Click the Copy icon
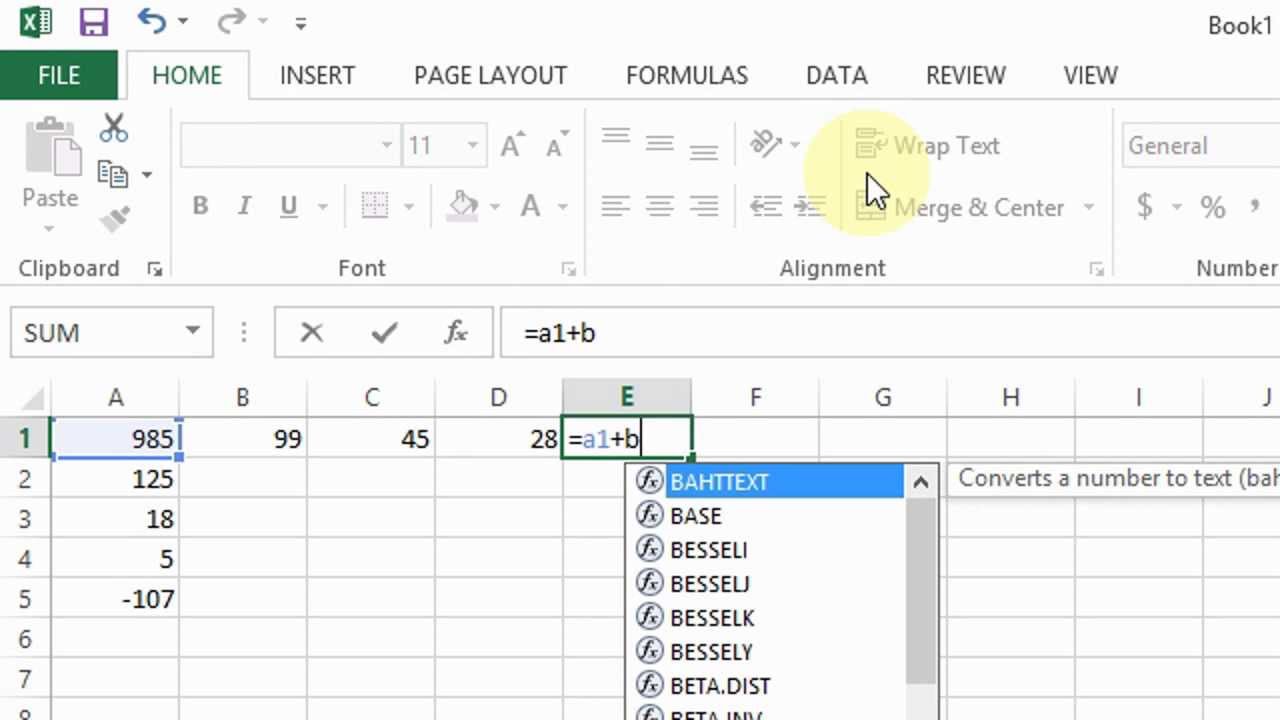Viewport: 1280px width, 720px height. [x=113, y=175]
